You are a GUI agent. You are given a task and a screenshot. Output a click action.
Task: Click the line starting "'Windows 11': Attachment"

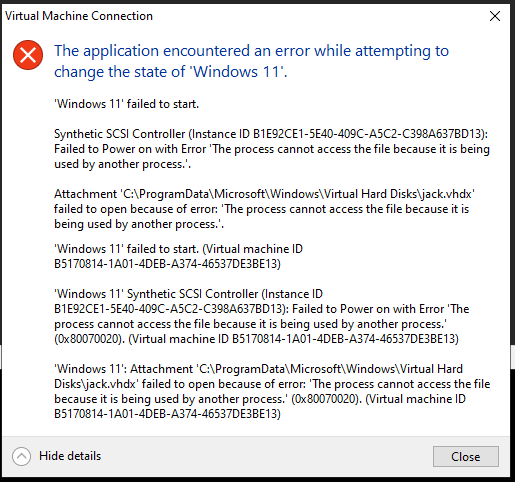pyautogui.click(x=258, y=369)
